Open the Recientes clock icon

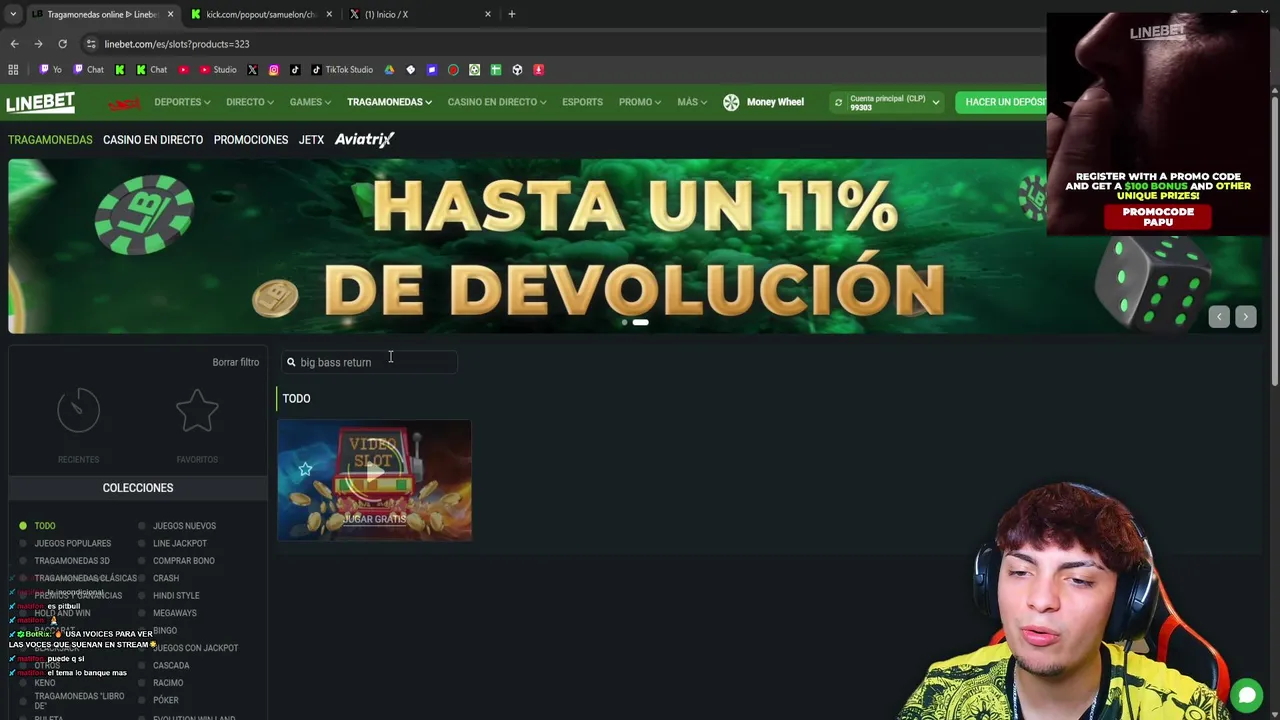[x=78, y=411]
